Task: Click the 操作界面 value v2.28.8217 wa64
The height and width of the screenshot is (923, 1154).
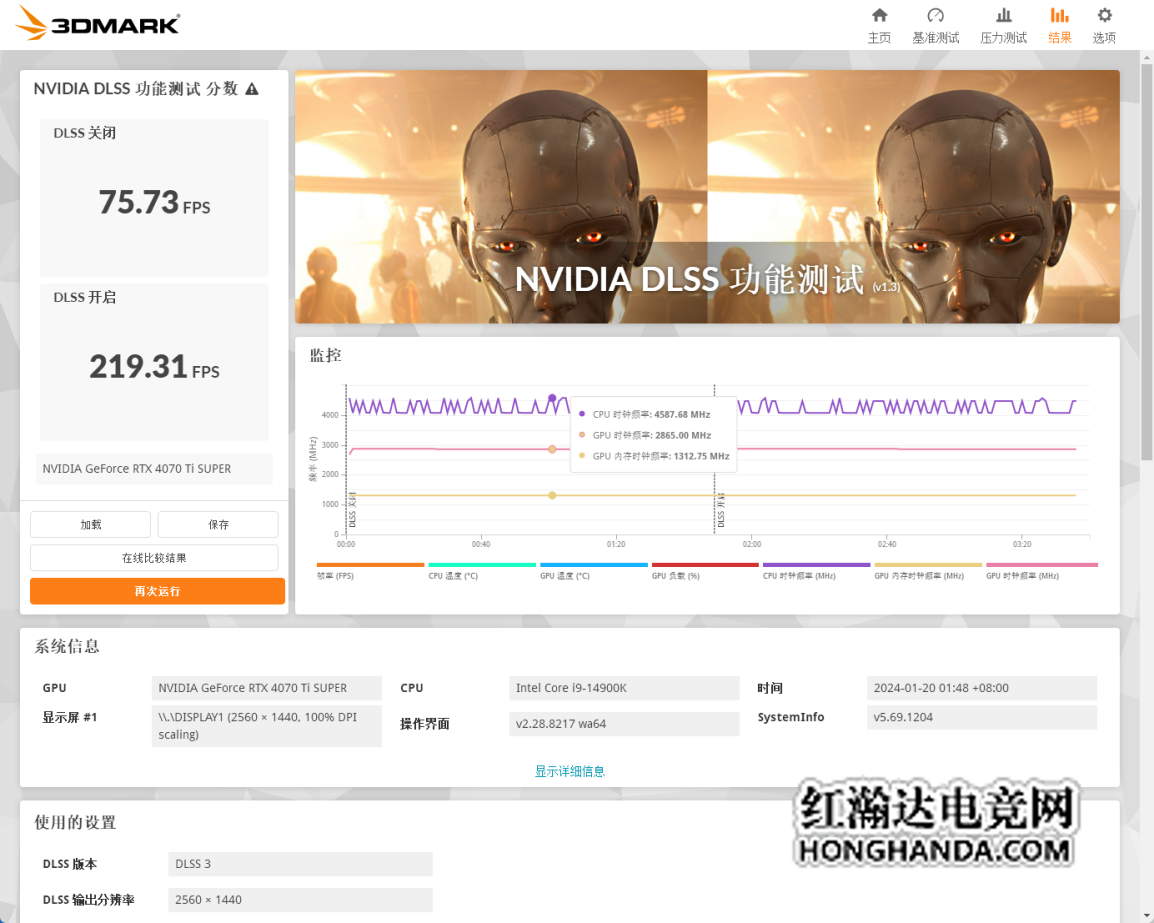Action: (x=624, y=724)
